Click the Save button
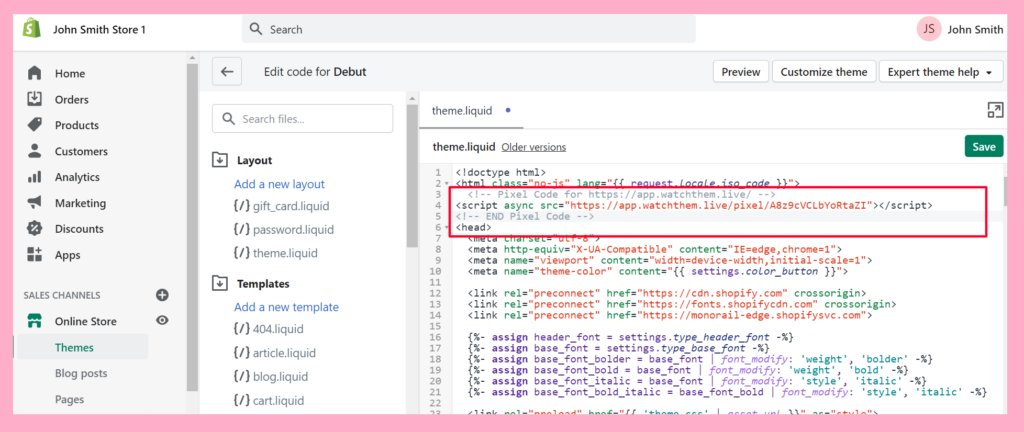1024x432 pixels. pyautogui.click(x=984, y=146)
